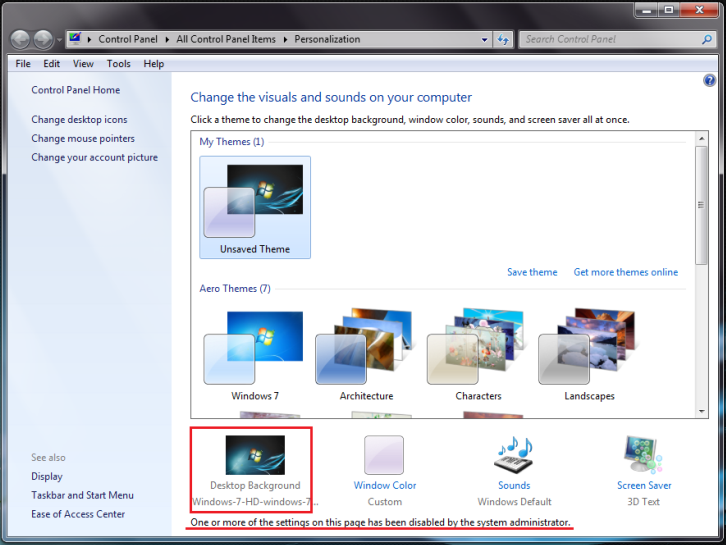Image resolution: width=726 pixels, height=545 pixels.
Task: Open Change mouse pointers link
Action: click(x=83, y=138)
